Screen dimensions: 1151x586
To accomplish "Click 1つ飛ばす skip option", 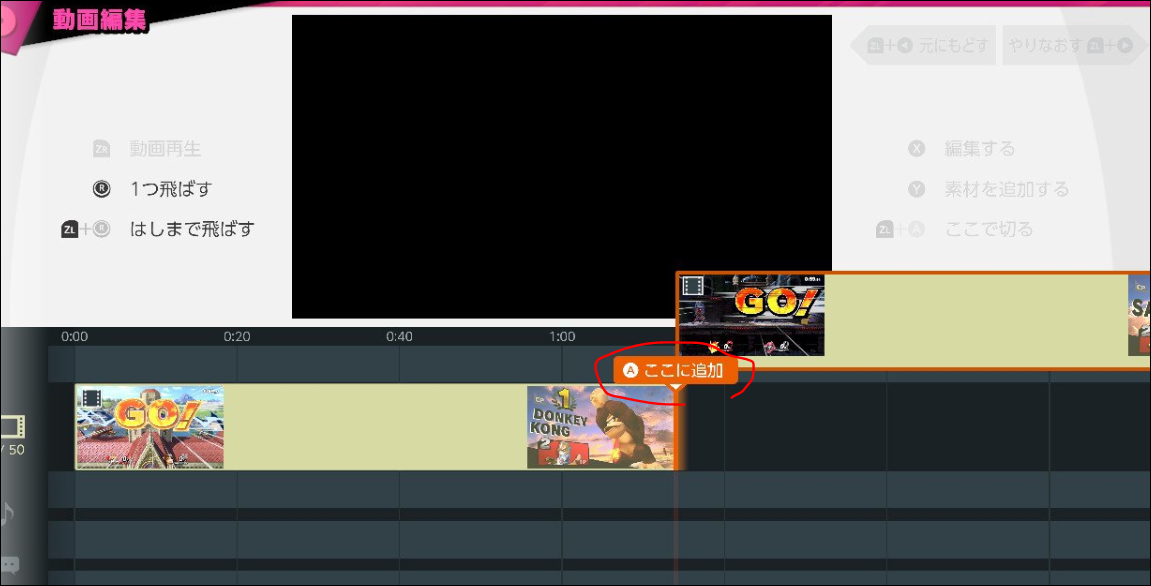I will coord(170,189).
